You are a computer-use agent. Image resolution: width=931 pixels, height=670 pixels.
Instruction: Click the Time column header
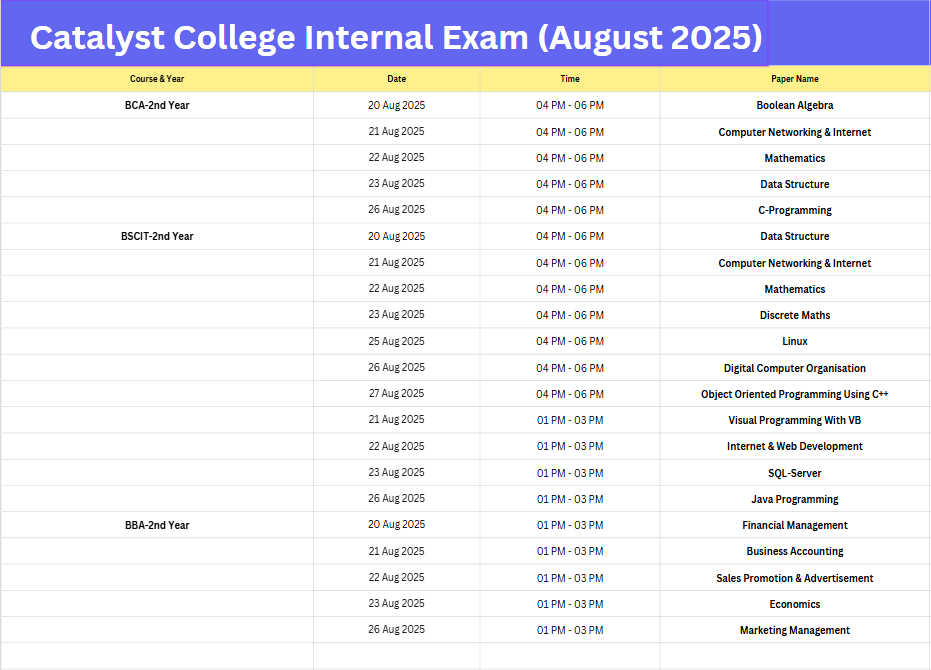click(570, 79)
